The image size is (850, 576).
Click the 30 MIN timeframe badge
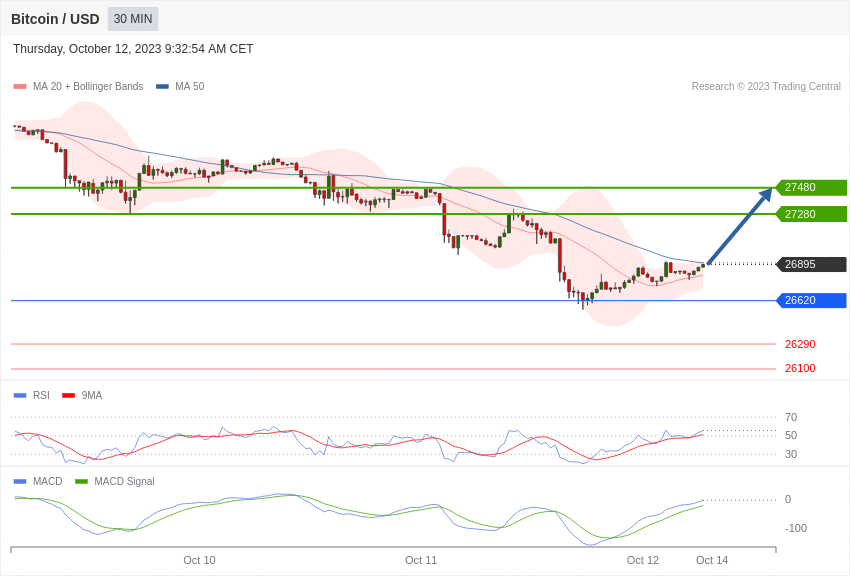coord(133,19)
